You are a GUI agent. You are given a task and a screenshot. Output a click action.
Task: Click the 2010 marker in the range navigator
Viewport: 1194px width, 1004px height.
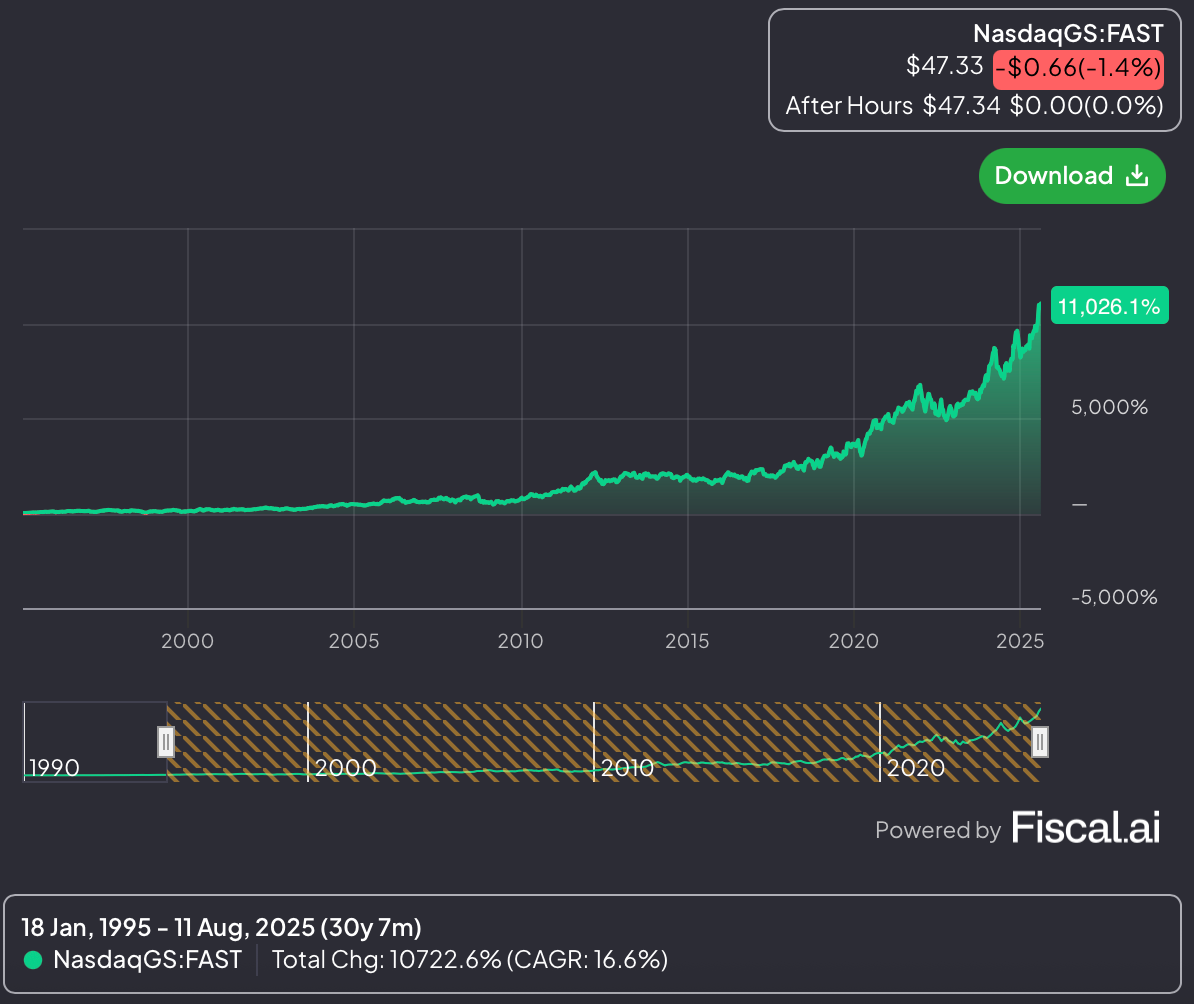[627, 768]
